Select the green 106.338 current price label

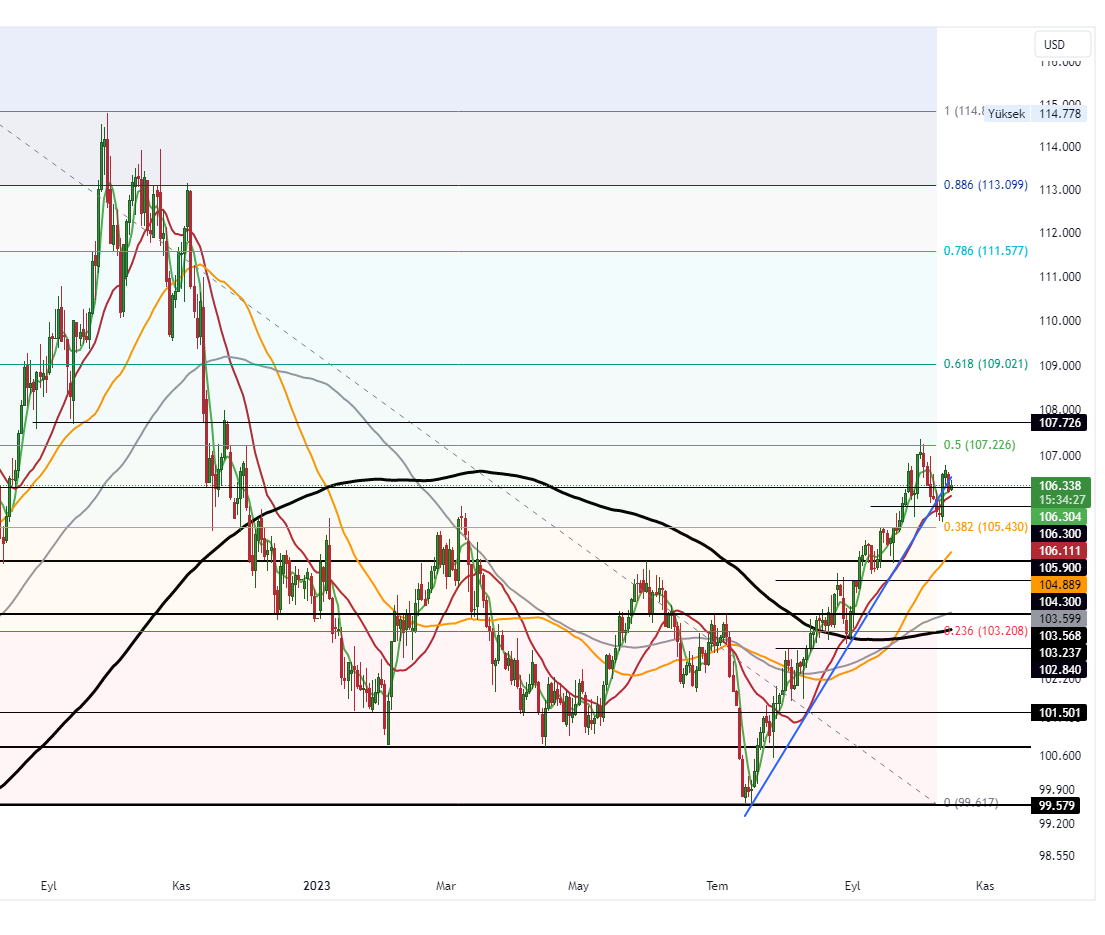click(x=1059, y=486)
